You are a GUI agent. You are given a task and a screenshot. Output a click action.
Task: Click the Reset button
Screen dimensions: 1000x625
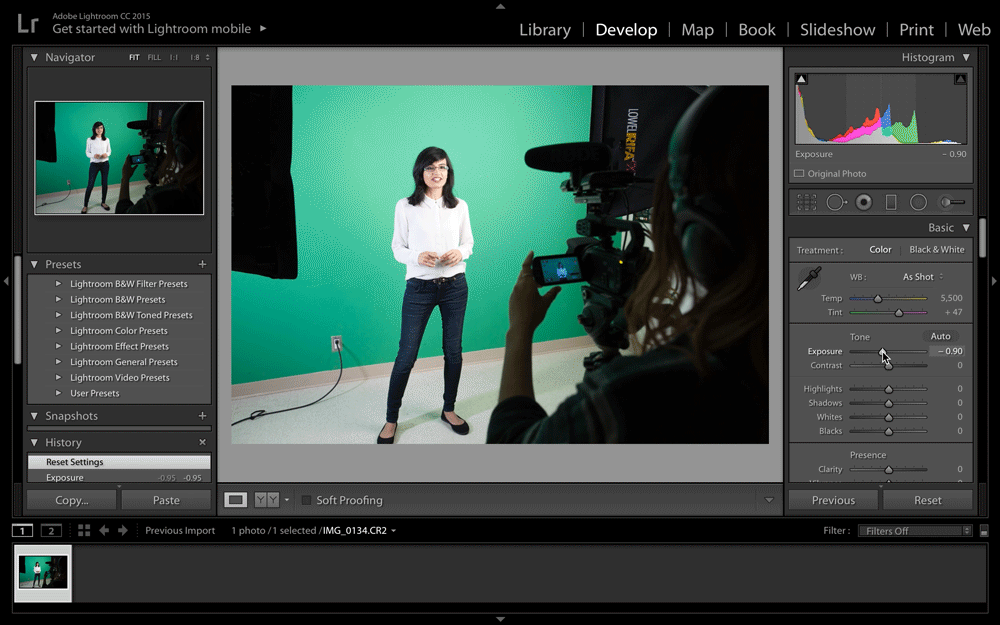(x=927, y=500)
